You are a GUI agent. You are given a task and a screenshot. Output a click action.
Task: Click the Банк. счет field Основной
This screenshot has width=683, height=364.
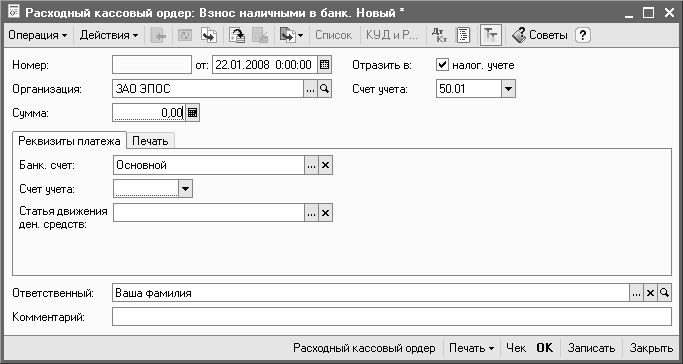(209, 165)
